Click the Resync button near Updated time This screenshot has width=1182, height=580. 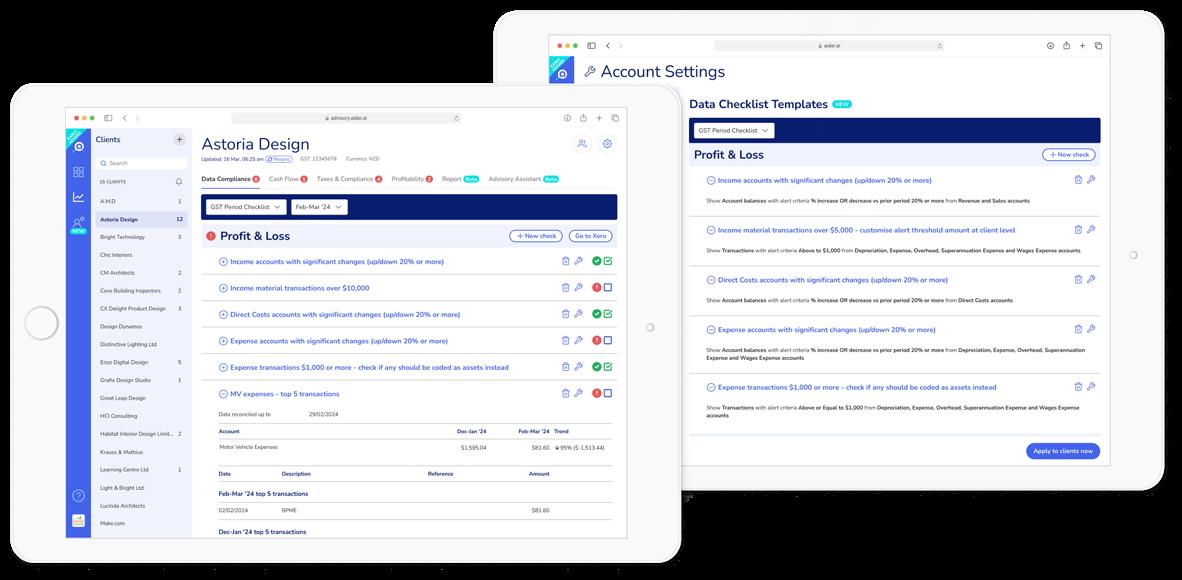coord(279,159)
